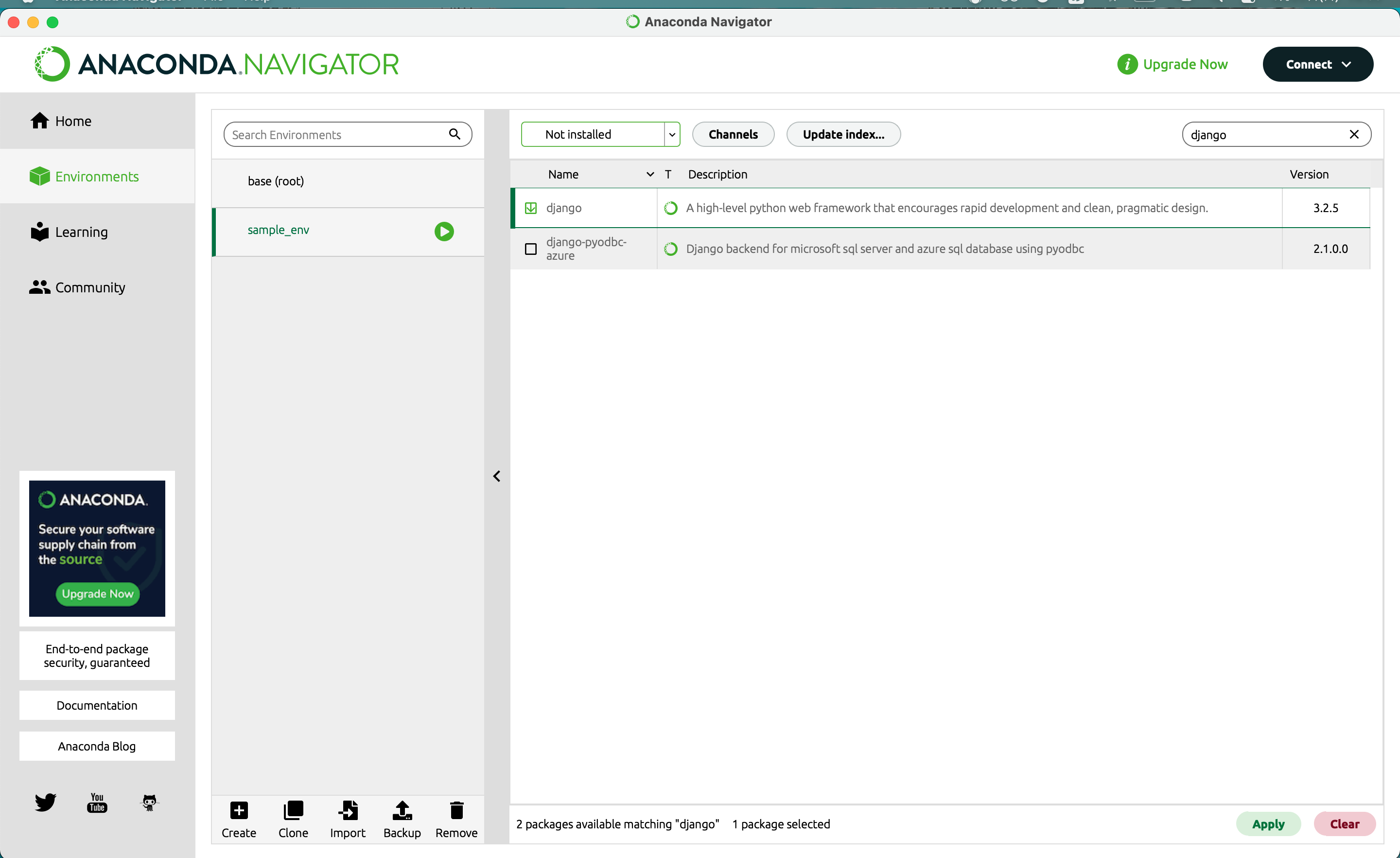The image size is (1400, 858).
Task: Check the django-pyodbc-azure package checkbox
Action: [530, 249]
